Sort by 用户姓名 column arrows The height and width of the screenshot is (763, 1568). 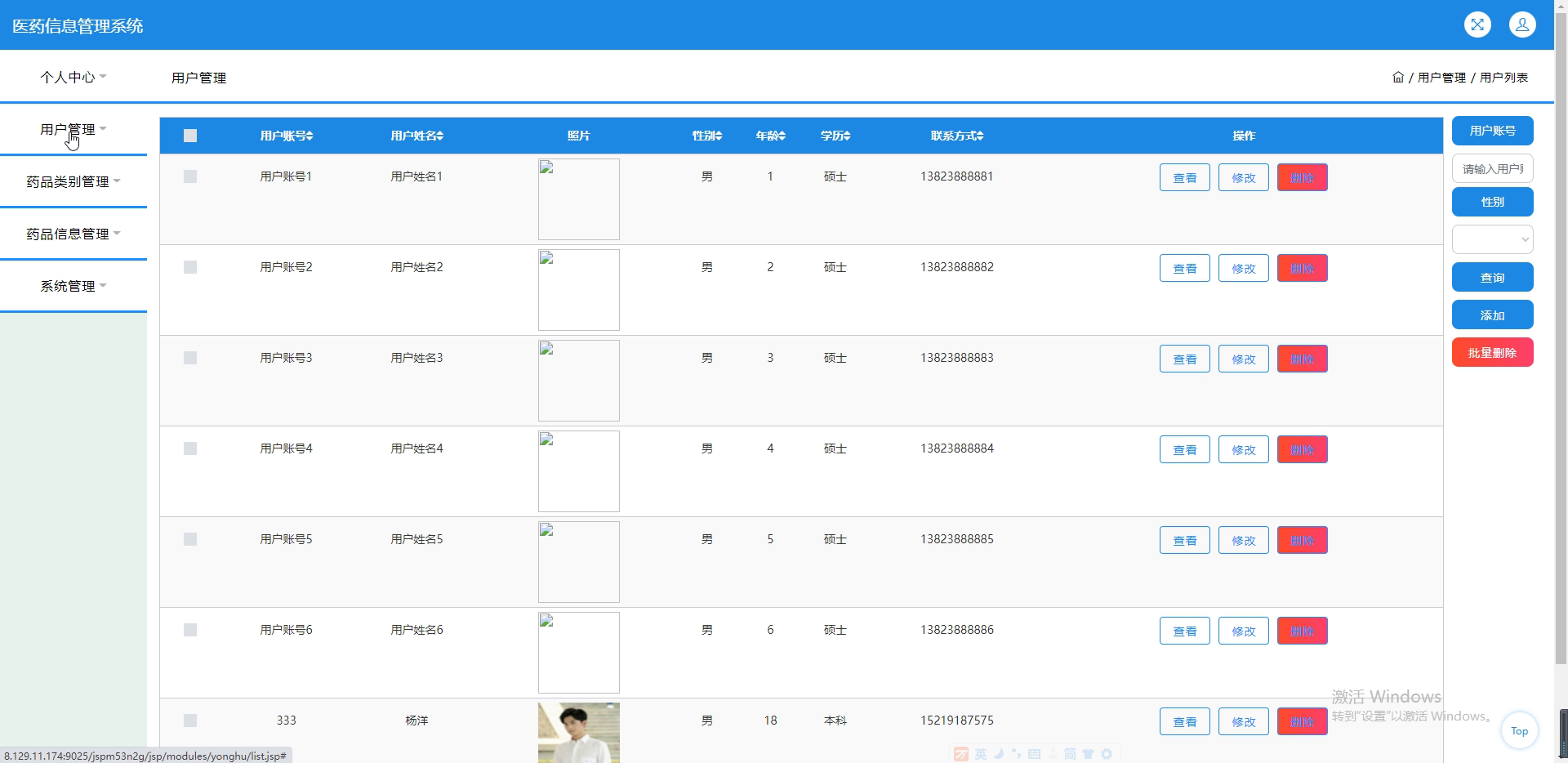439,136
